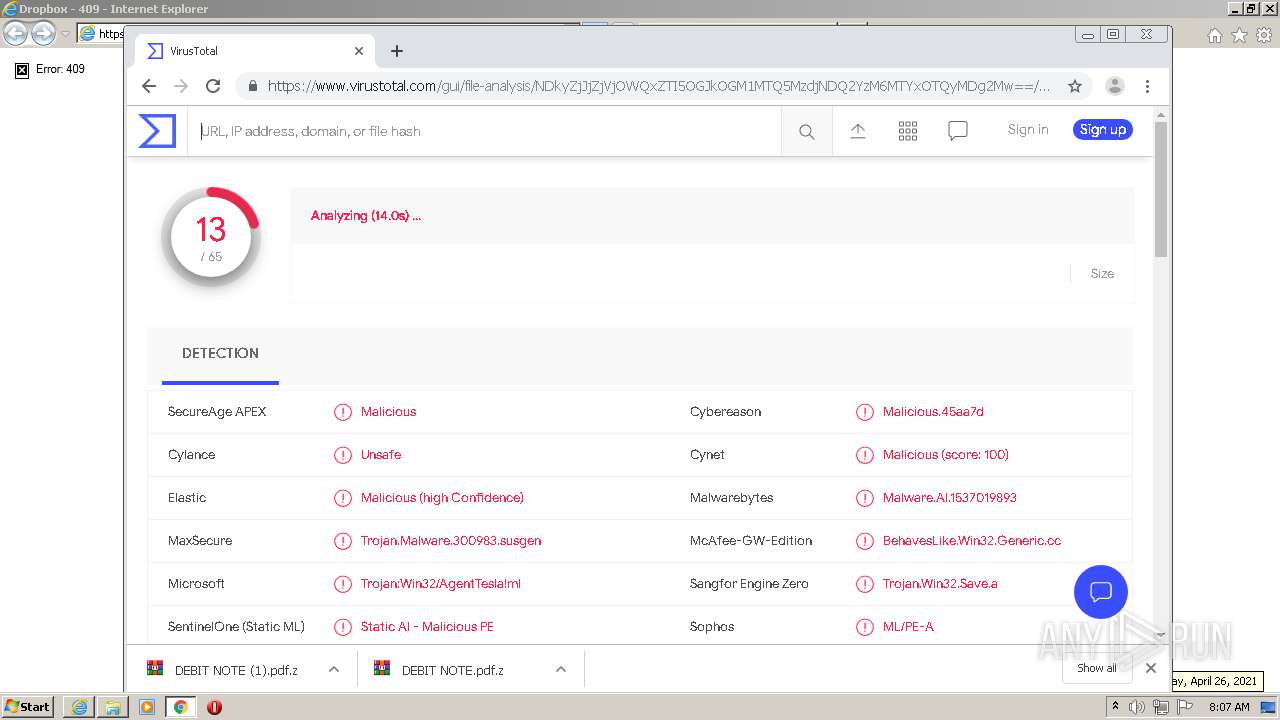Click the search magnifier icon
The height and width of the screenshot is (720, 1280).
pos(806,131)
